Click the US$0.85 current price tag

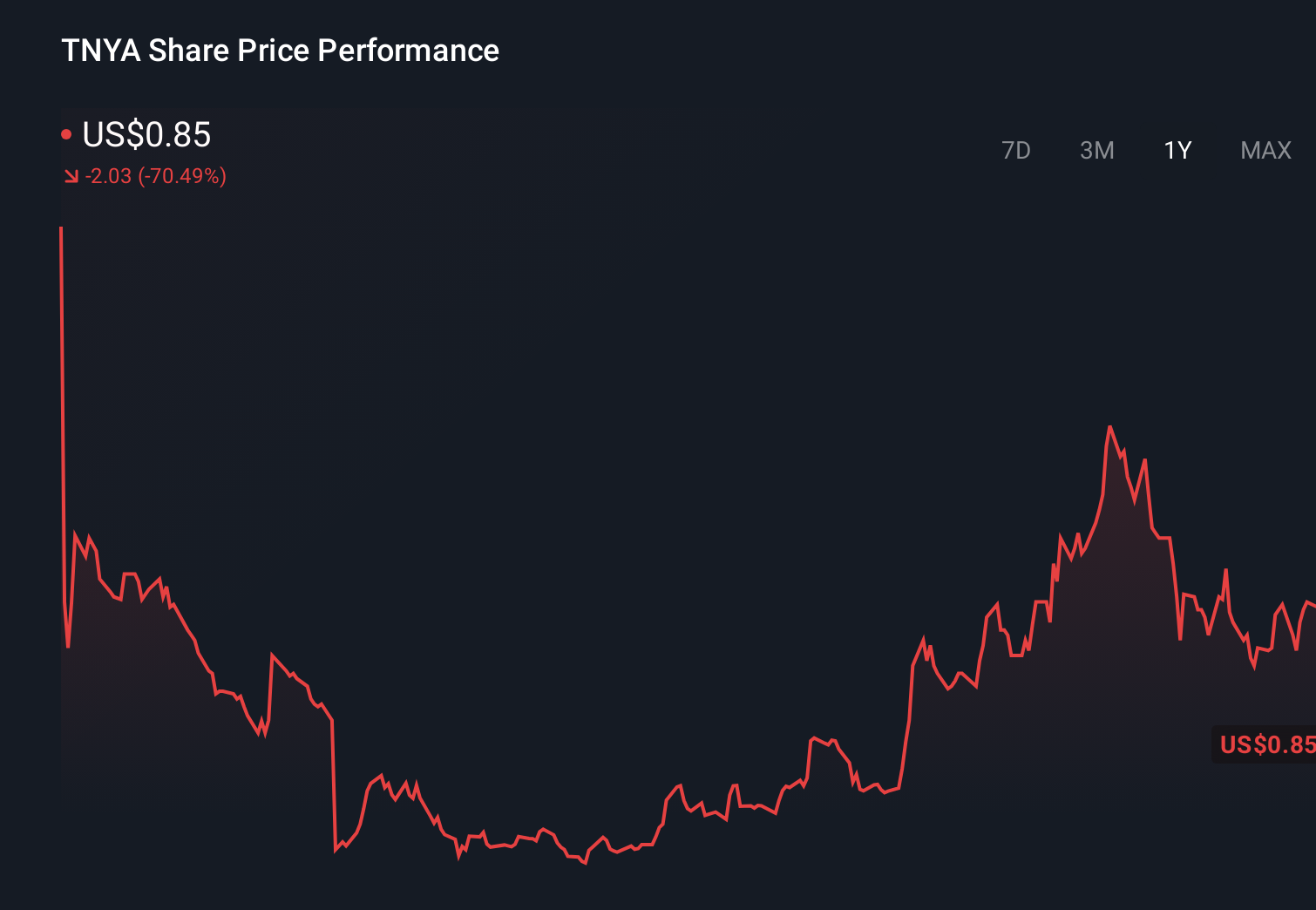click(x=1266, y=744)
